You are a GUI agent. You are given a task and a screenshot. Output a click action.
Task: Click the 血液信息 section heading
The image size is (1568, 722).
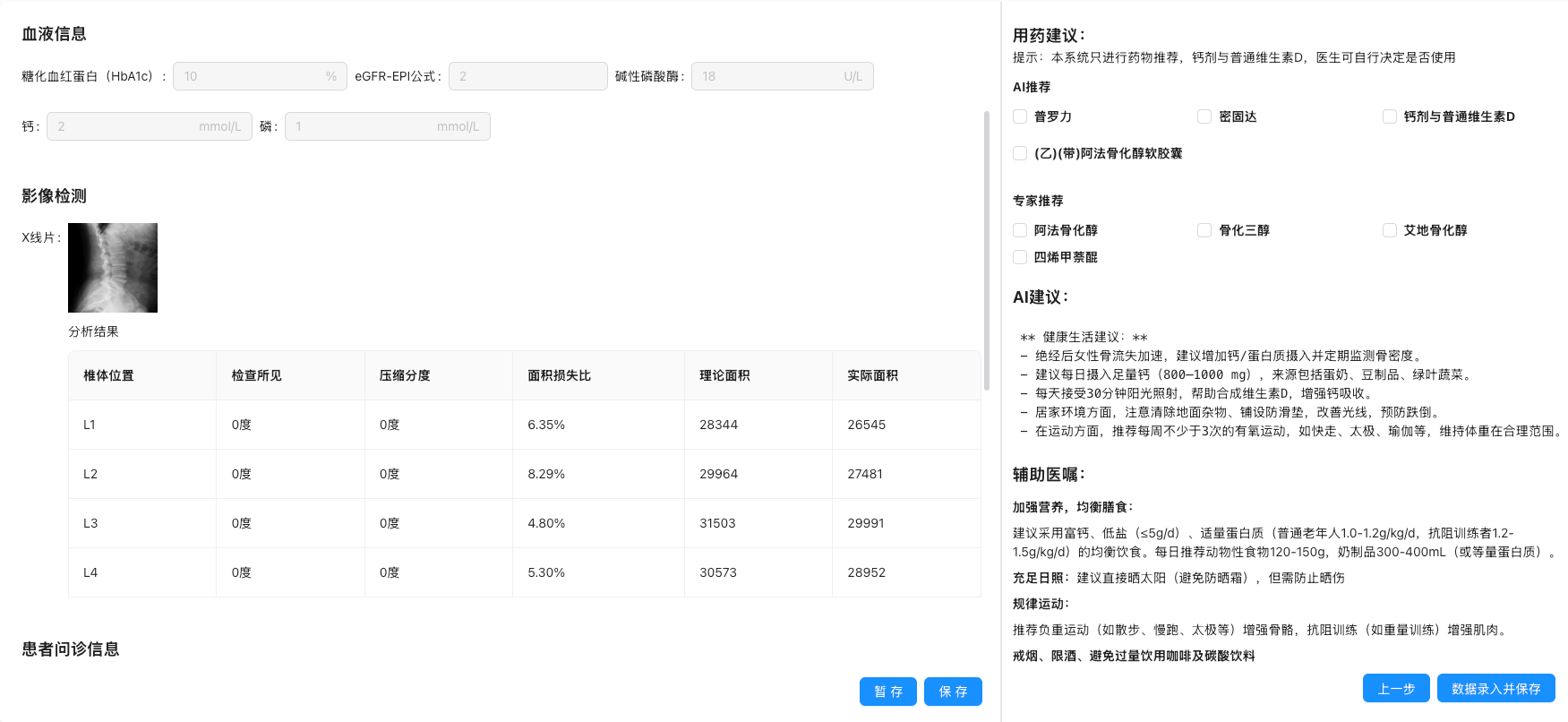tap(54, 34)
